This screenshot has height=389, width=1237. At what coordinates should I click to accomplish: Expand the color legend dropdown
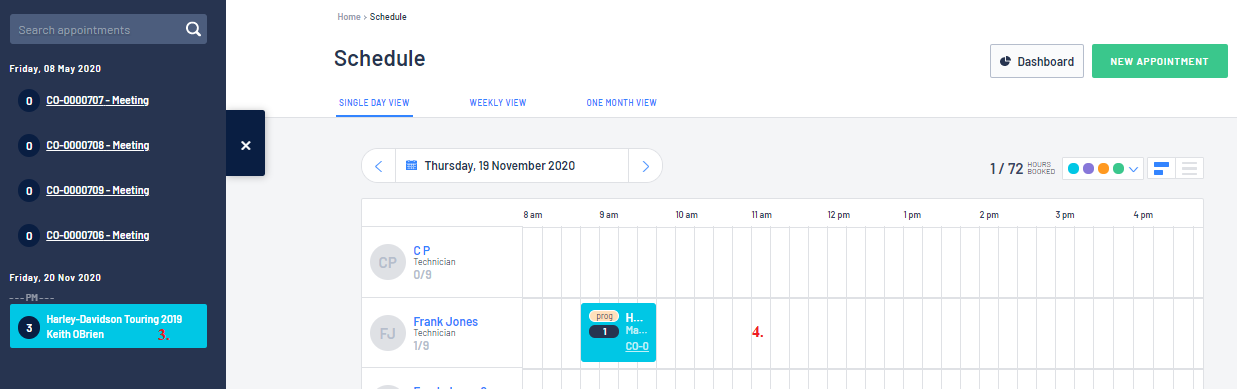tap(1134, 169)
